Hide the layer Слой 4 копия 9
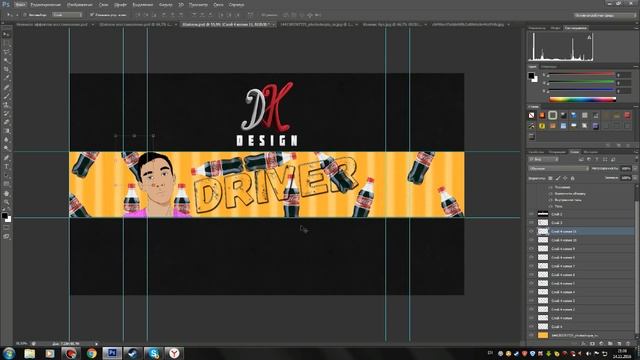Viewport: 640px width, 360px height. pos(531,249)
